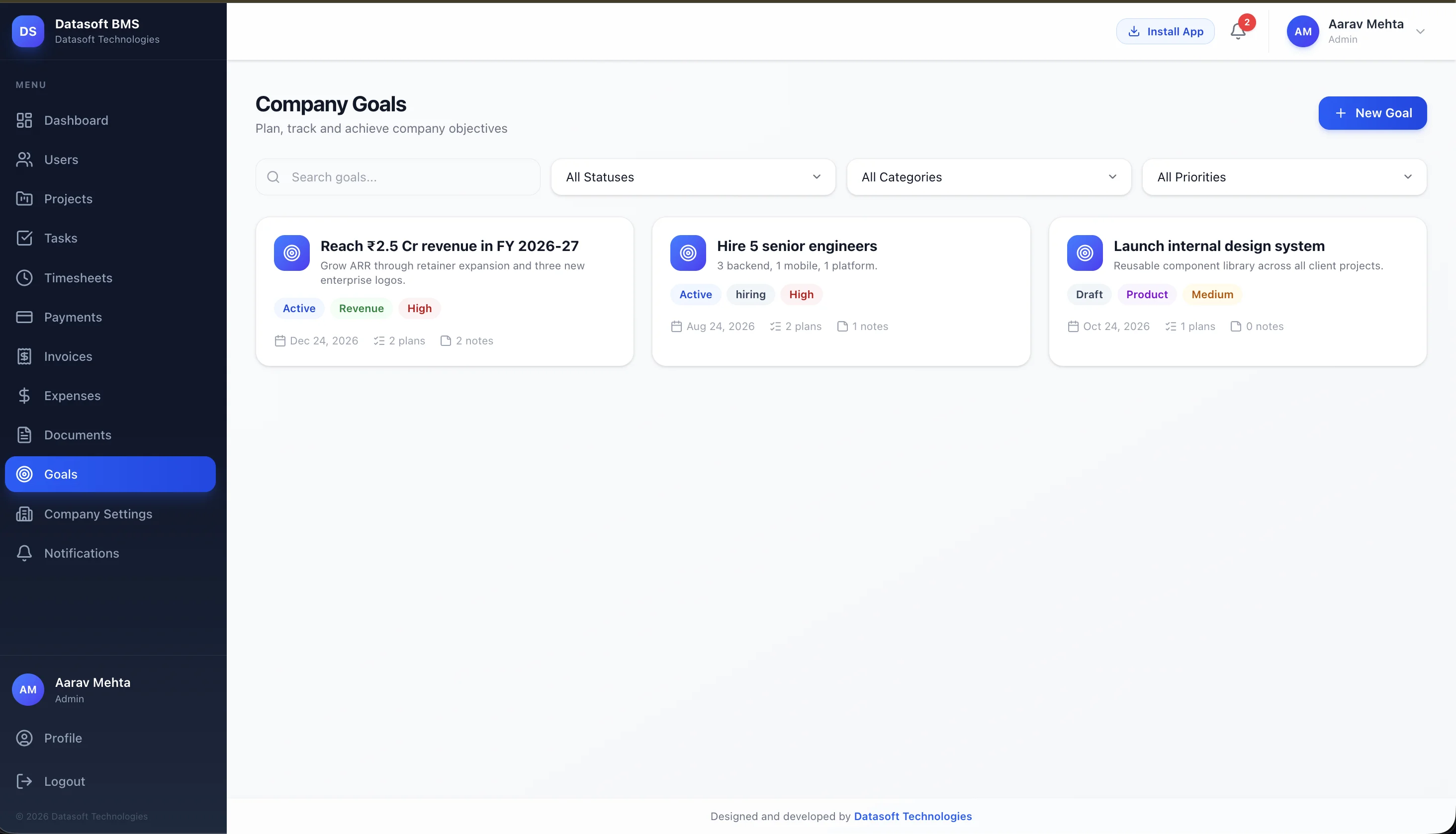Click the target icon on Hire 5 senior engineers card
Screen dimensions: 1456x834
pos(688,252)
